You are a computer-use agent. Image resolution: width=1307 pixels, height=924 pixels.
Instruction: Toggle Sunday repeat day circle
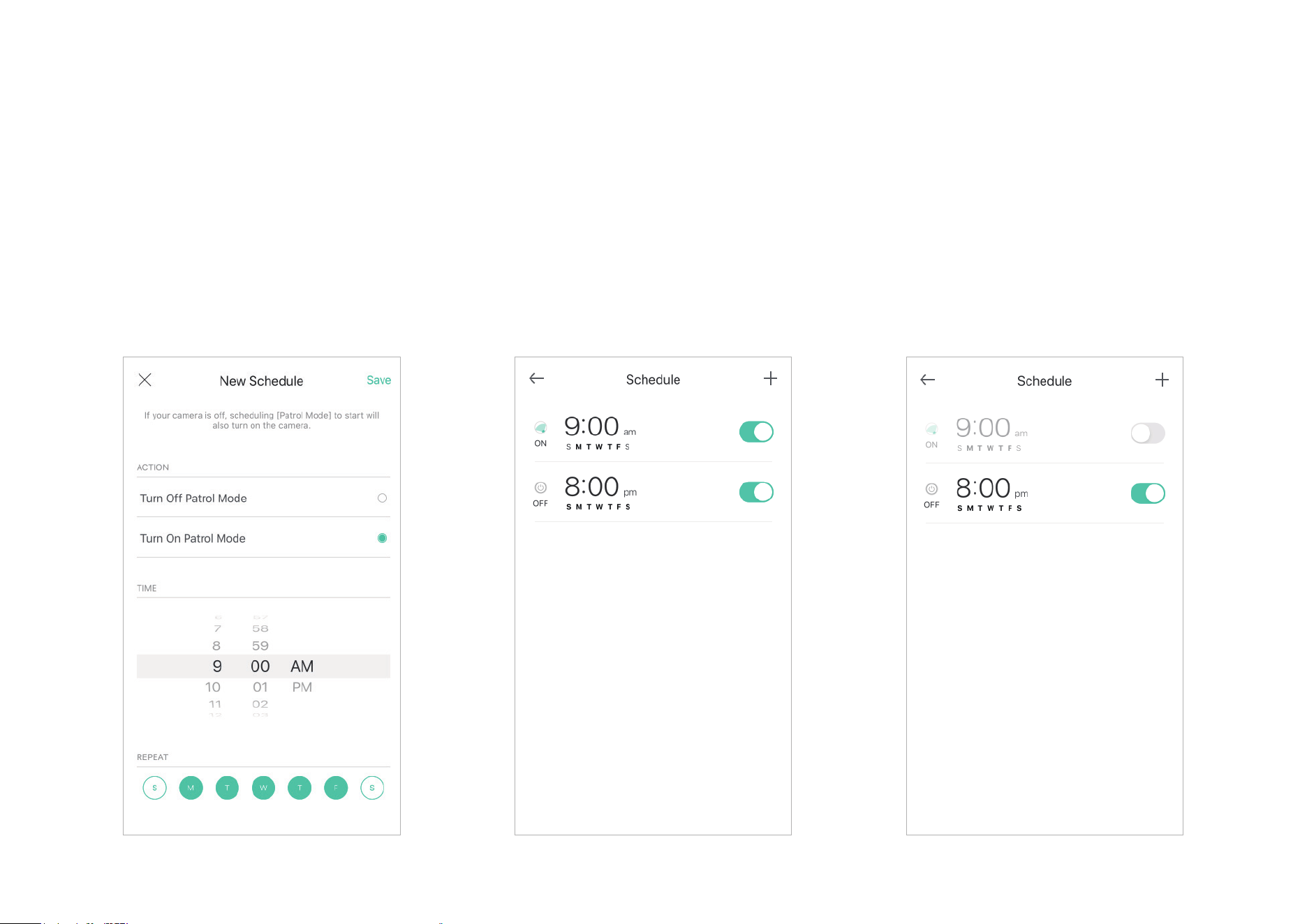pos(154,788)
